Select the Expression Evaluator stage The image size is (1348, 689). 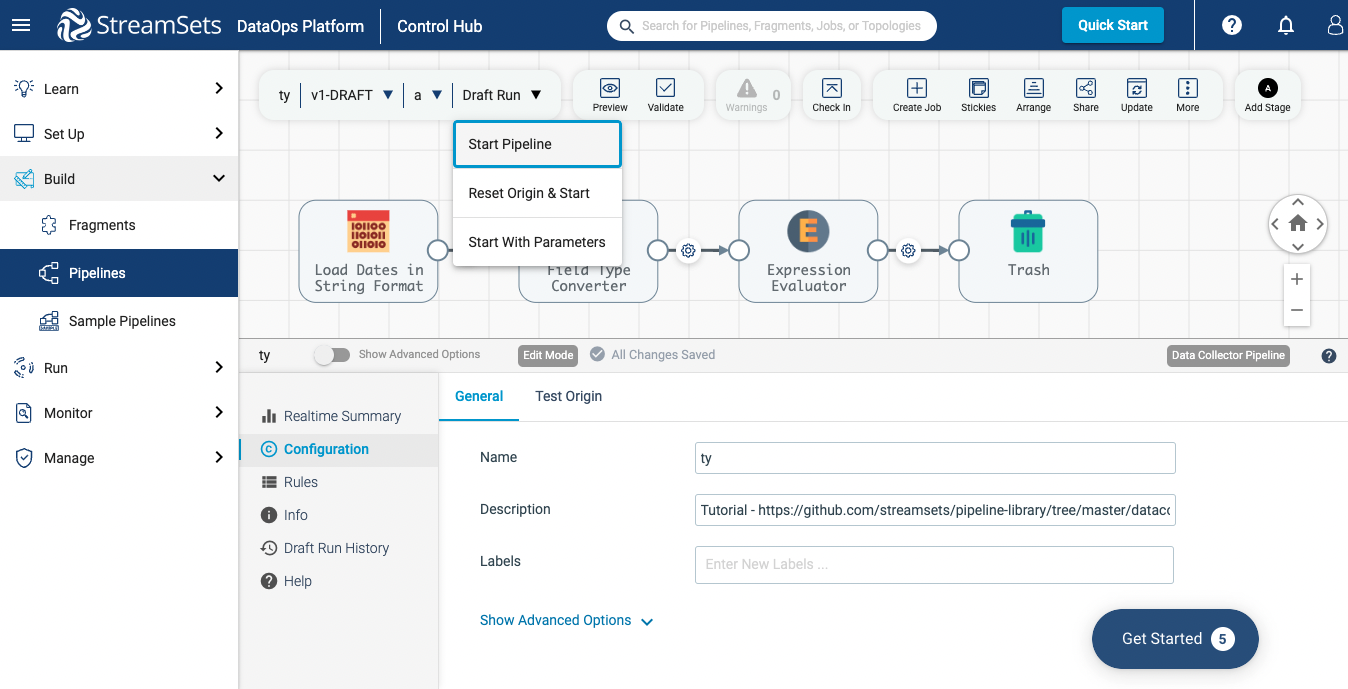coord(808,251)
